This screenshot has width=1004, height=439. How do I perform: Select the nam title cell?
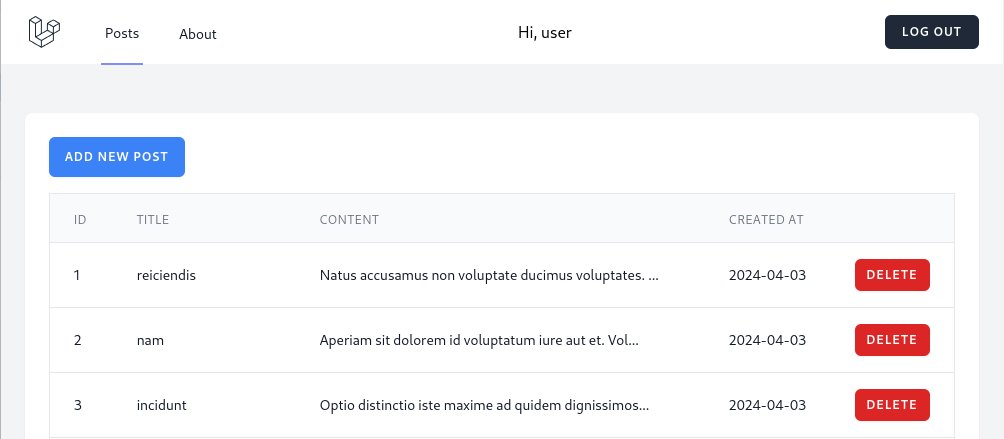point(150,340)
